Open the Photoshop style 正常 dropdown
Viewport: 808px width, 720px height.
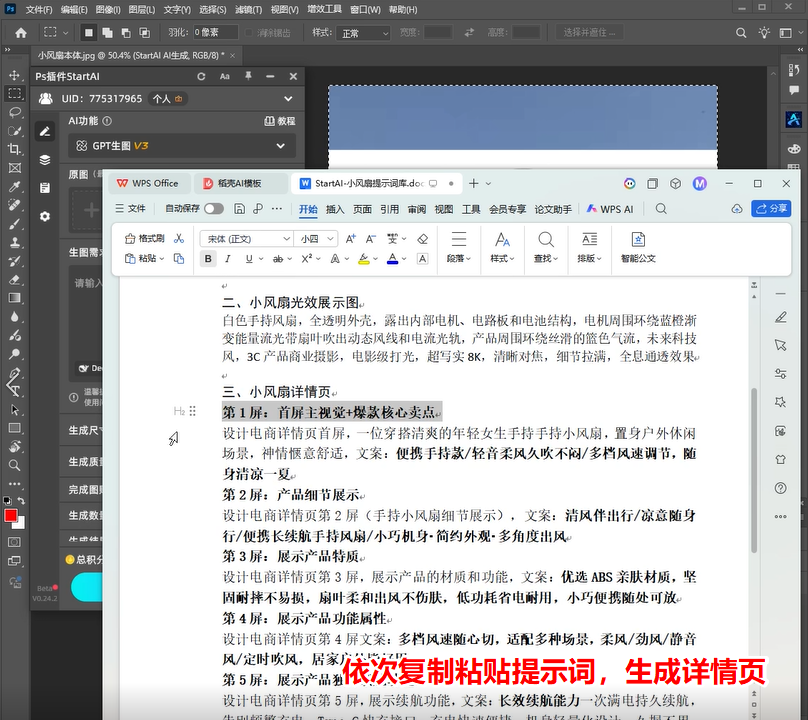pyautogui.click(x=363, y=34)
